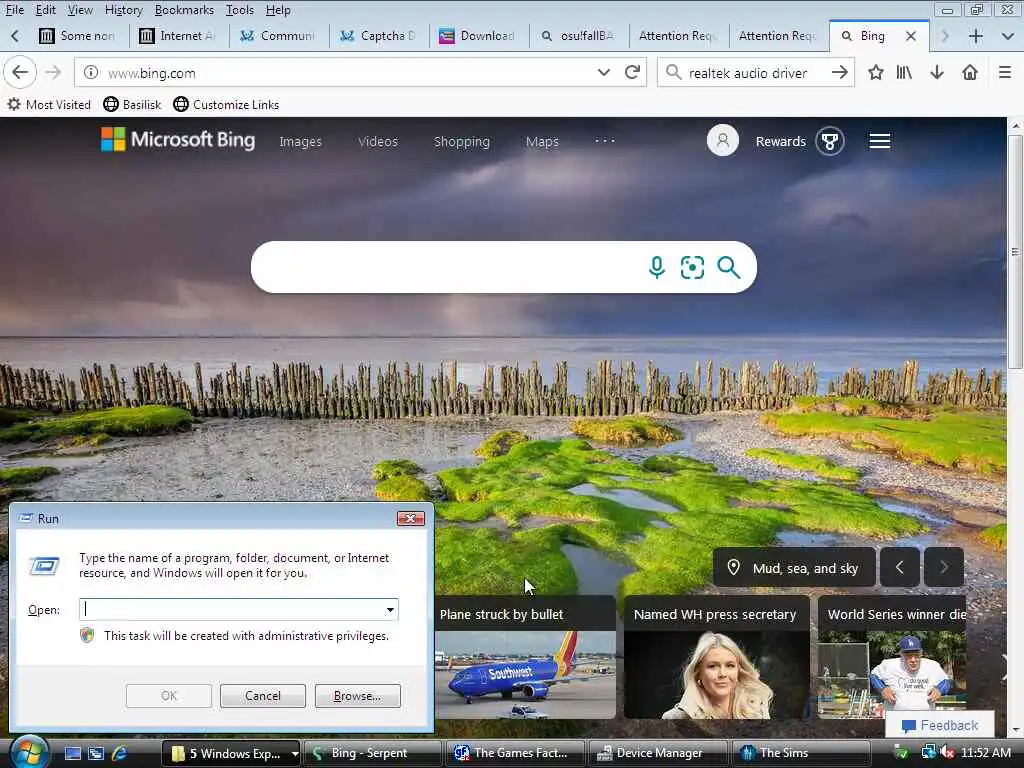Image resolution: width=1024 pixels, height=768 pixels.
Task: Show site information for bing.com
Action: point(91,72)
